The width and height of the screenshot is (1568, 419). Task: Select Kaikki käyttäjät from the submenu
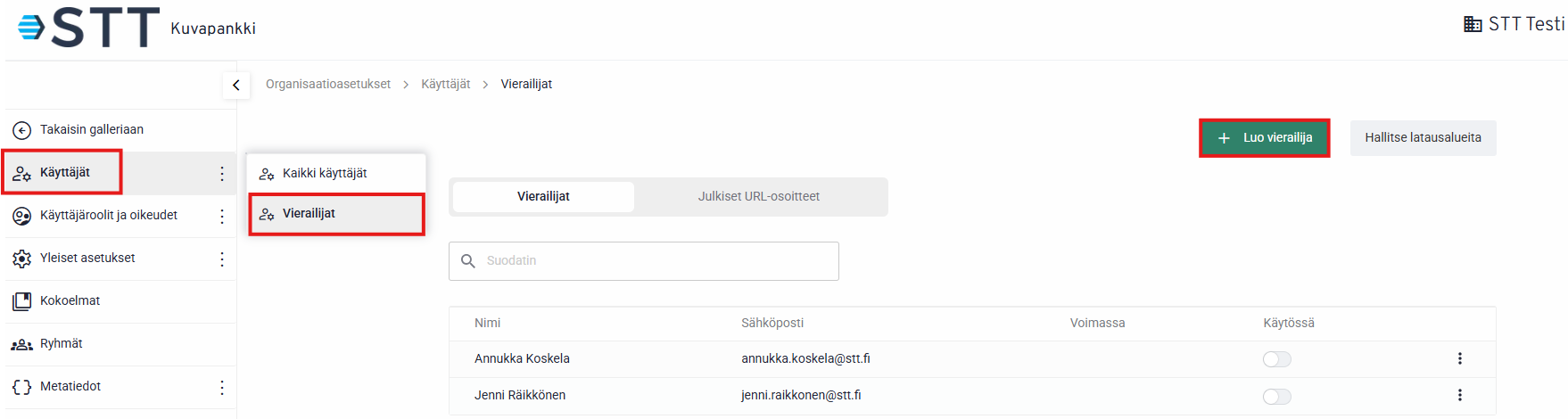point(325,173)
